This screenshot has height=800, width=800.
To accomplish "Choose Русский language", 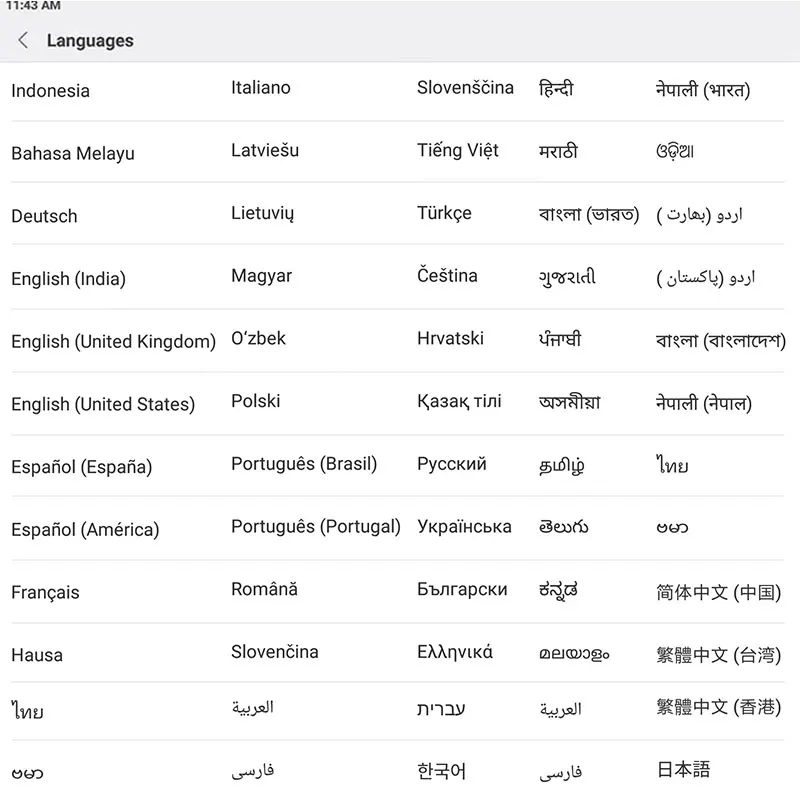I will [x=452, y=464].
